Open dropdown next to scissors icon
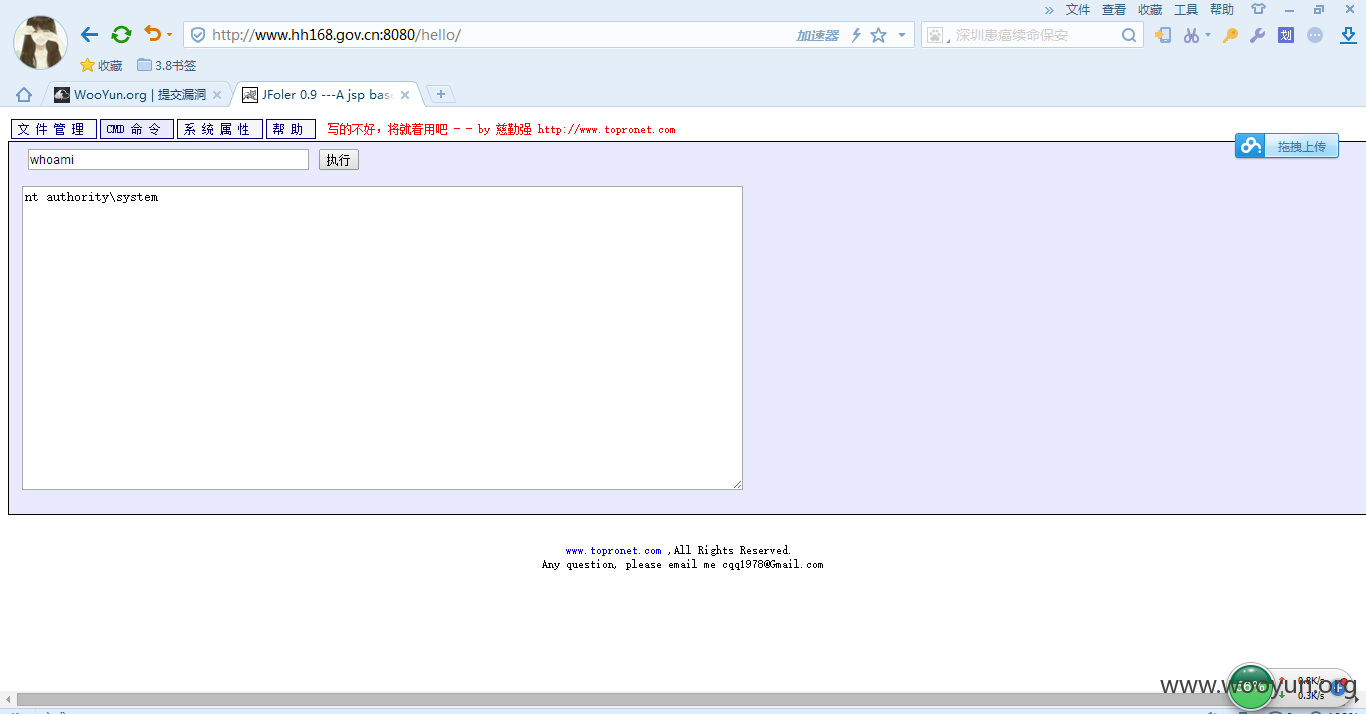 click(x=1207, y=35)
